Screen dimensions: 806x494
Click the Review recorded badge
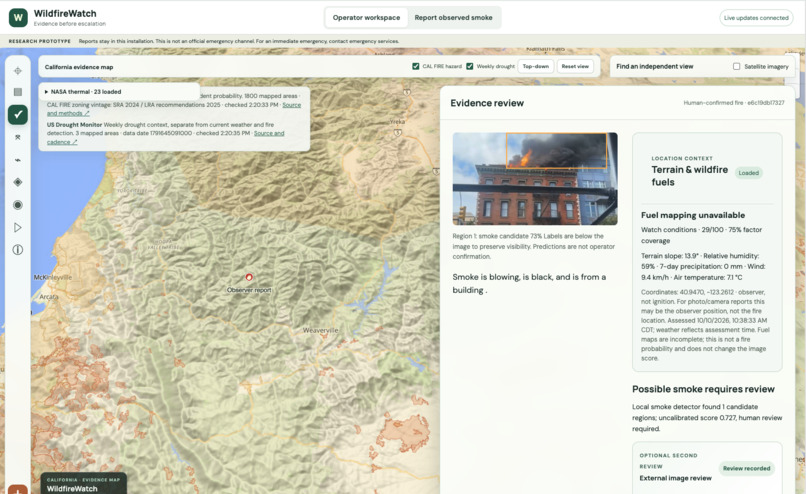pos(746,468)
